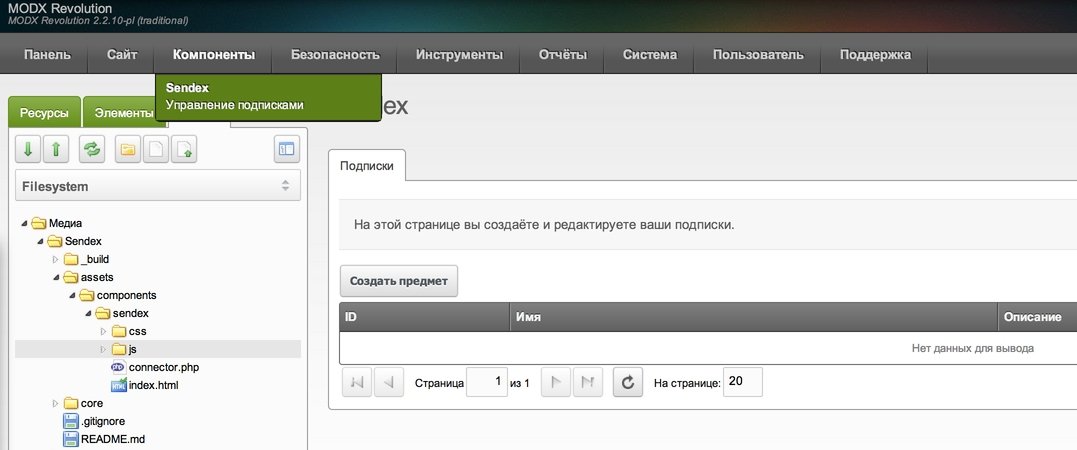
Task: Refresh the file tree using the green arrows icon
Action: 92,149
